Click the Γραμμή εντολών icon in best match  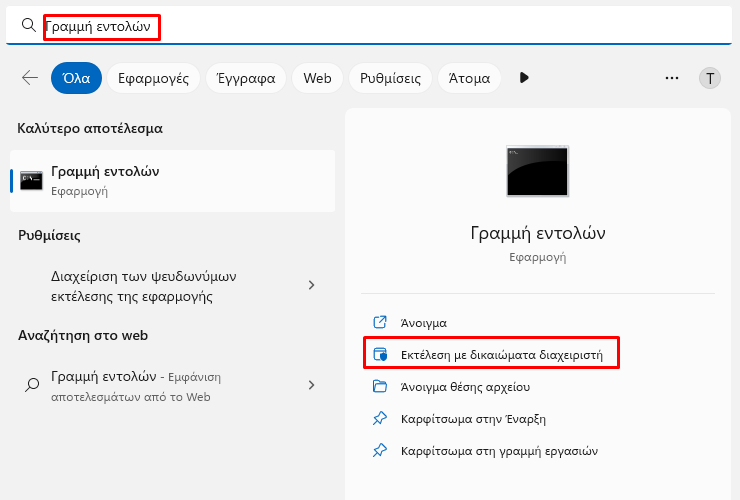point(31,181)
